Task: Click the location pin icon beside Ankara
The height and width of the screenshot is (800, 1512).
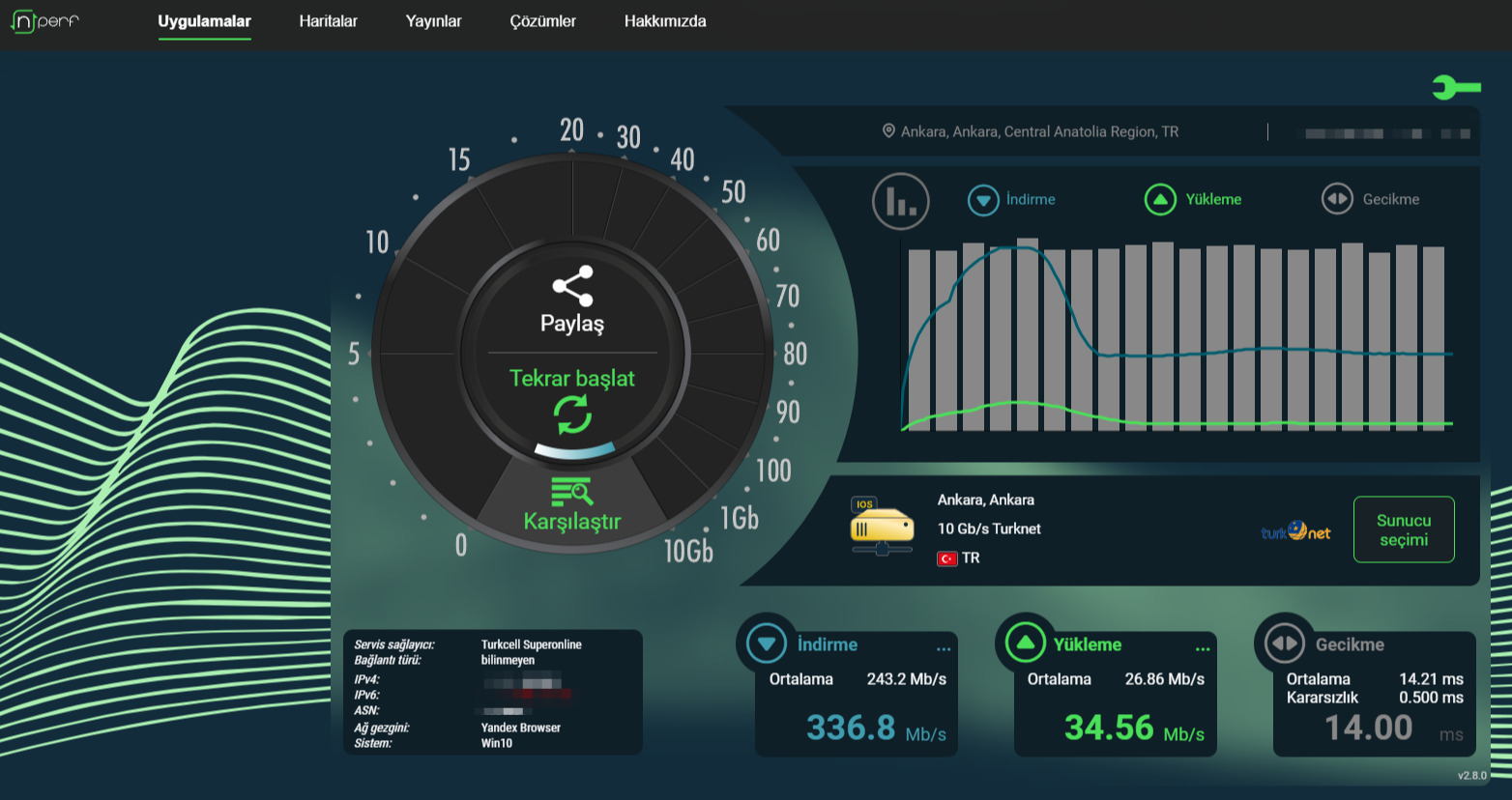Action: point(888,130)
